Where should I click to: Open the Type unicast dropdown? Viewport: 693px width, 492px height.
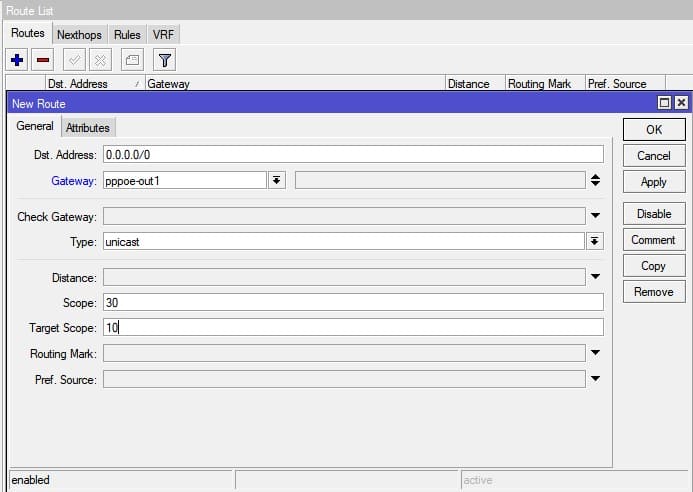click(x=595, y=241)
